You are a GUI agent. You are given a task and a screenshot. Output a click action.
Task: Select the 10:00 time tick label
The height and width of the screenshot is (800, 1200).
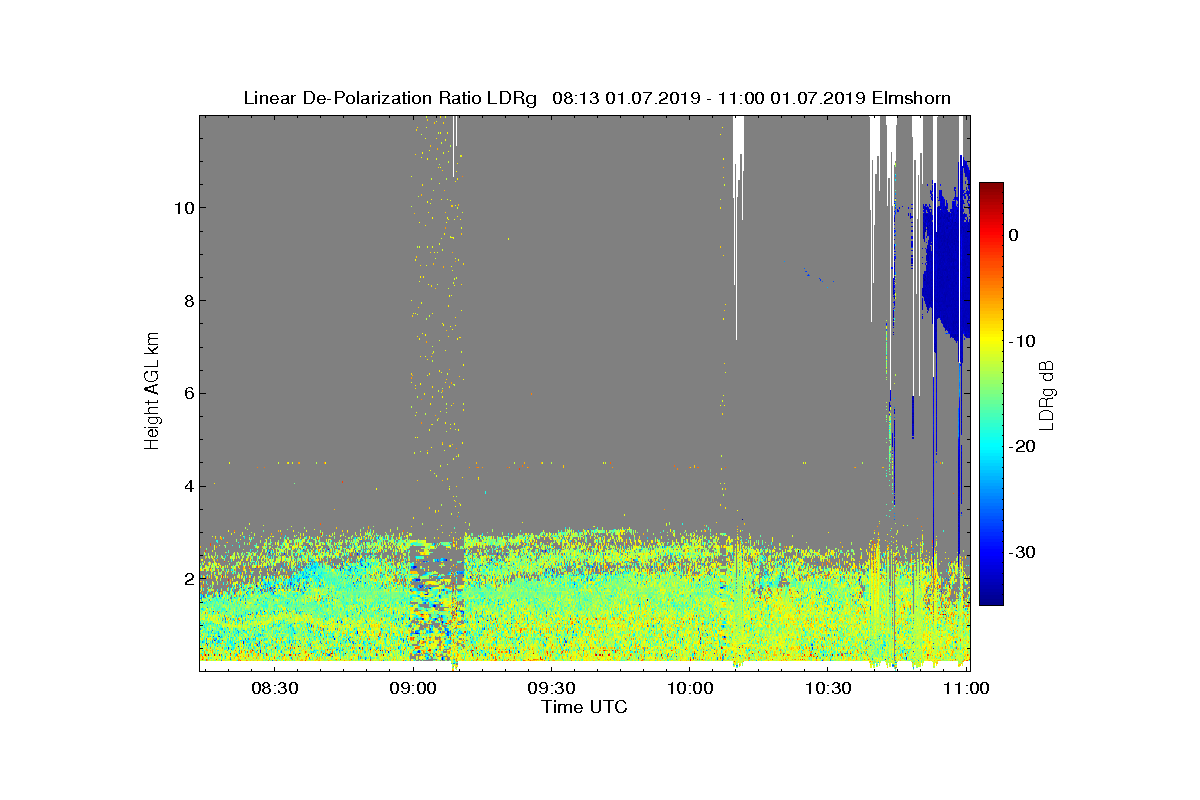[690, 688]
